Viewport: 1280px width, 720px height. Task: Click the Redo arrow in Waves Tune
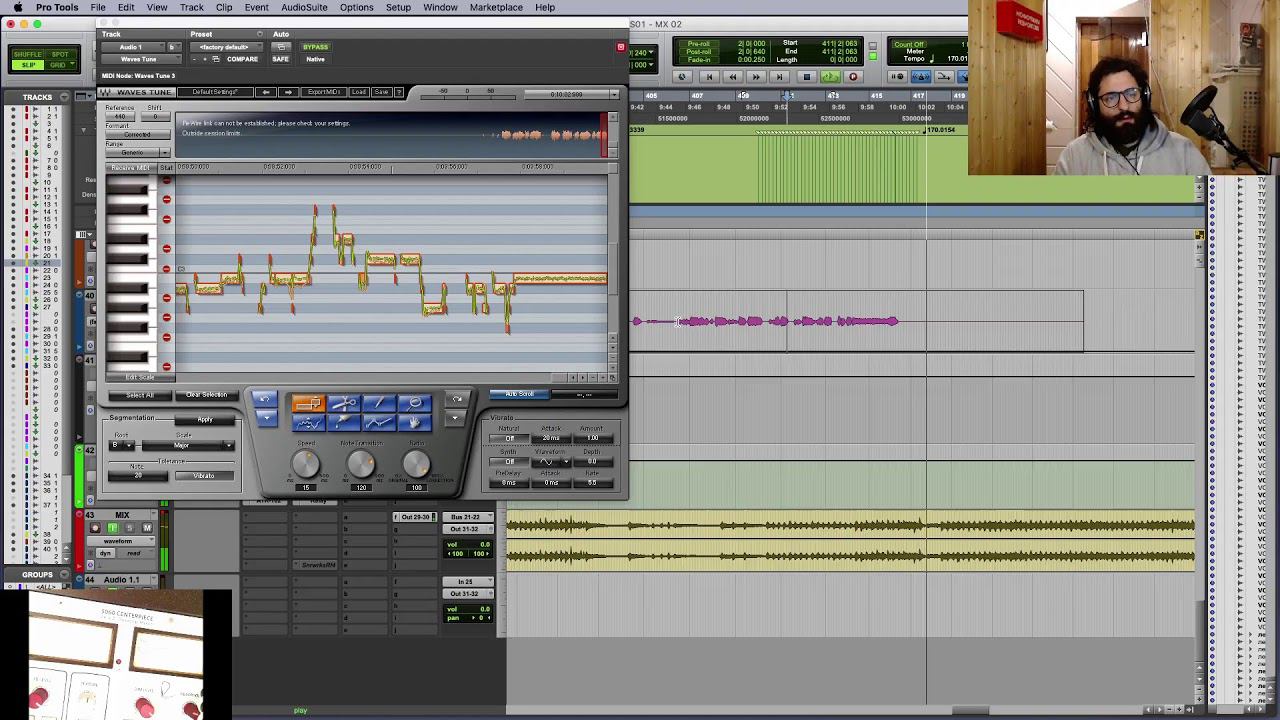point(457,400)
